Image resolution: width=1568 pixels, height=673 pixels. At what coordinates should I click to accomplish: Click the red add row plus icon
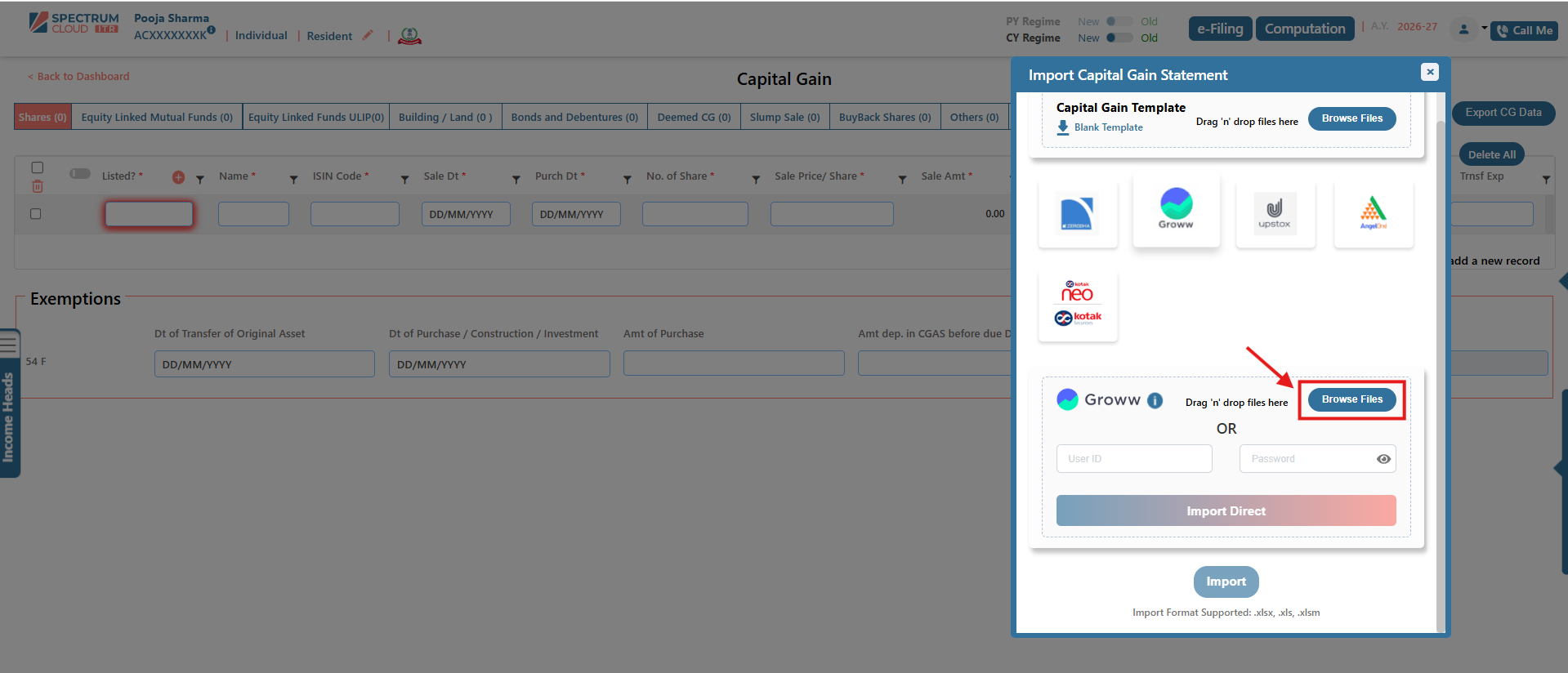178,177
